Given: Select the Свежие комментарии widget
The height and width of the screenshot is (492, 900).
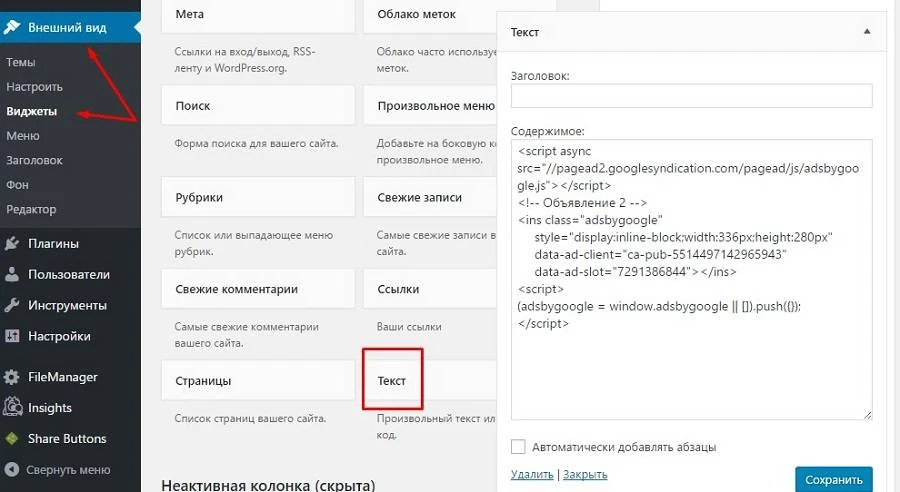Looking at the screenshot, I should coord(258,289).
